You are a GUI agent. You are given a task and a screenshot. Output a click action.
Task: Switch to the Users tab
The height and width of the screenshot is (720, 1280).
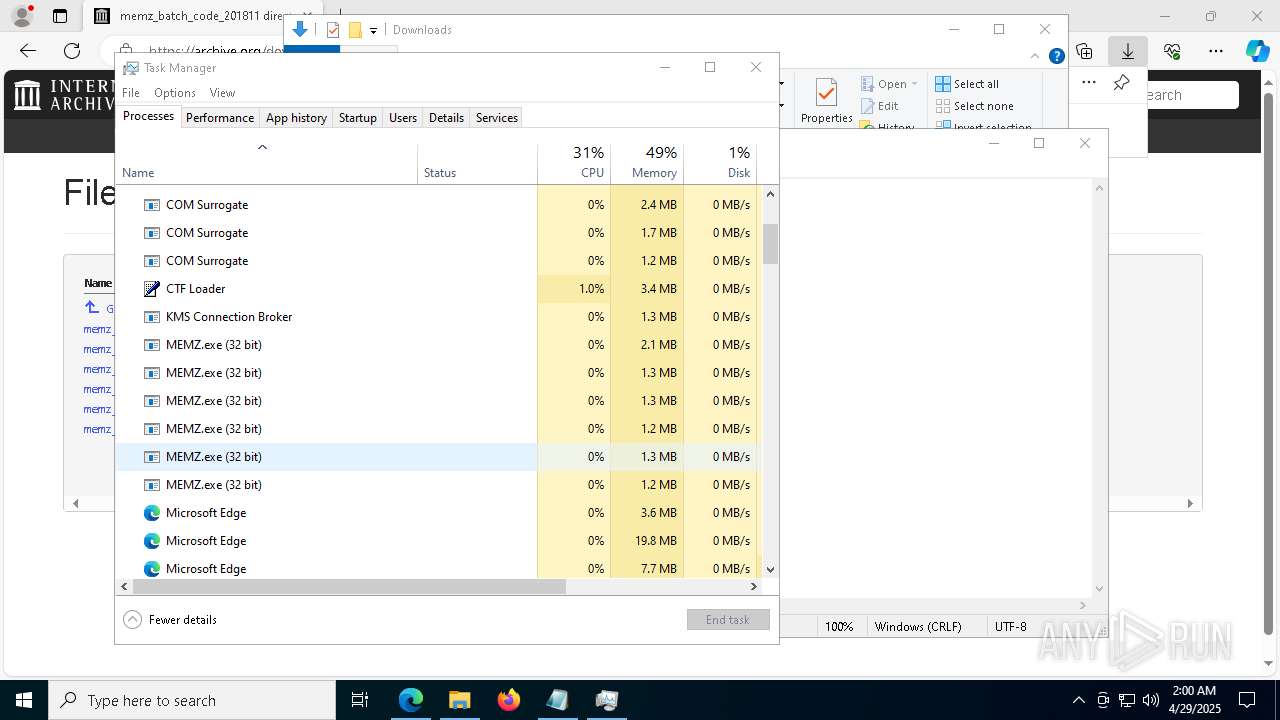pyautogui.click(x=403, y=117)
